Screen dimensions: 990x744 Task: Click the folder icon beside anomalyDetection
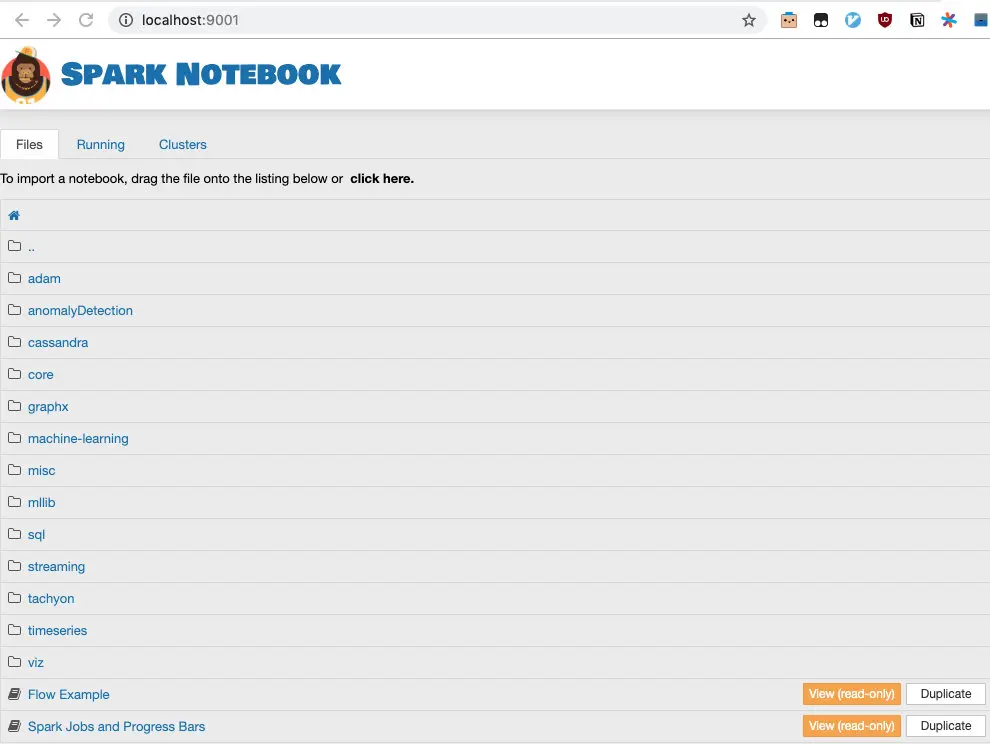click(x=15, y=309)
